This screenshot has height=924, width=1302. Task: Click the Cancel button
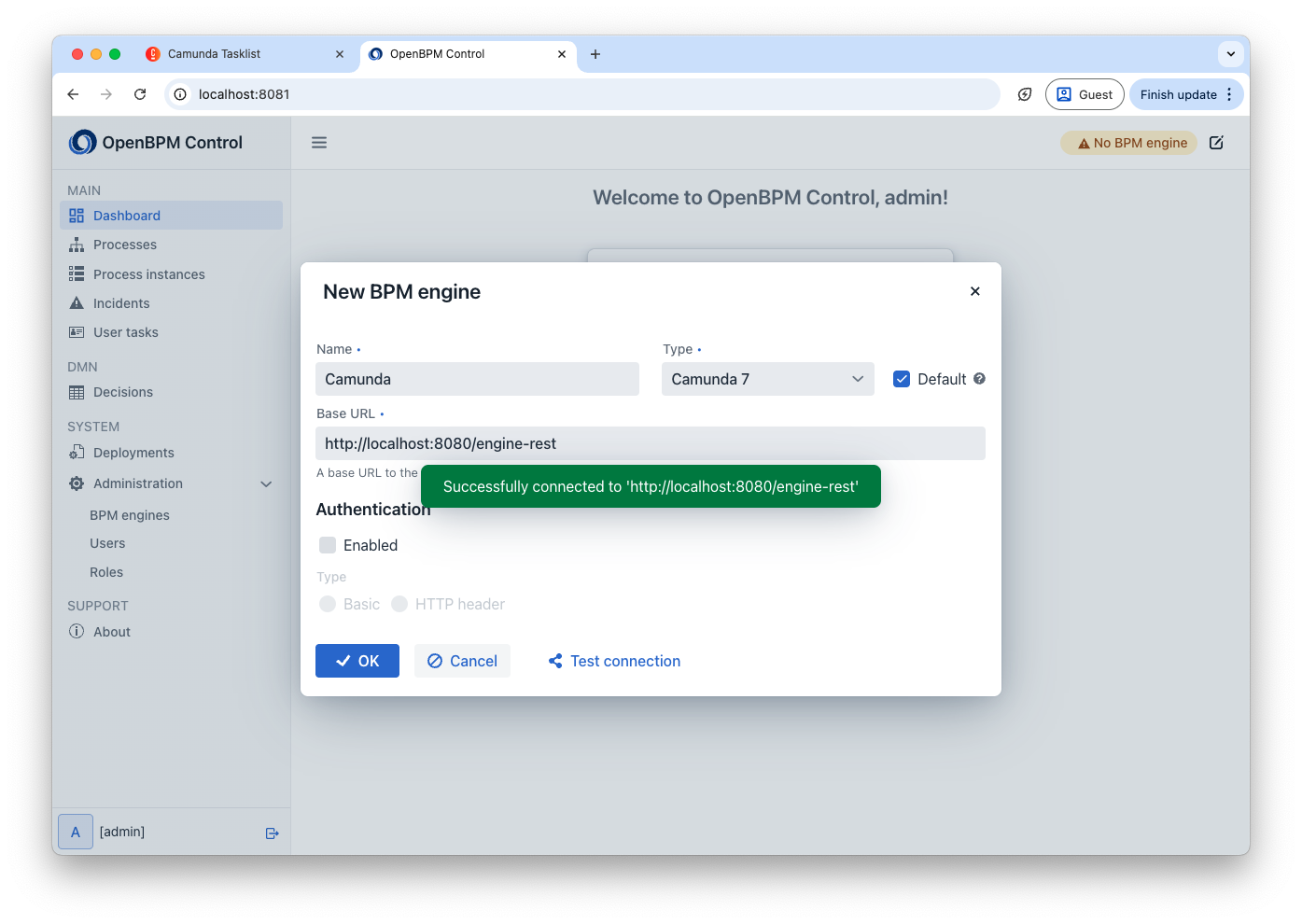(462, 661)
